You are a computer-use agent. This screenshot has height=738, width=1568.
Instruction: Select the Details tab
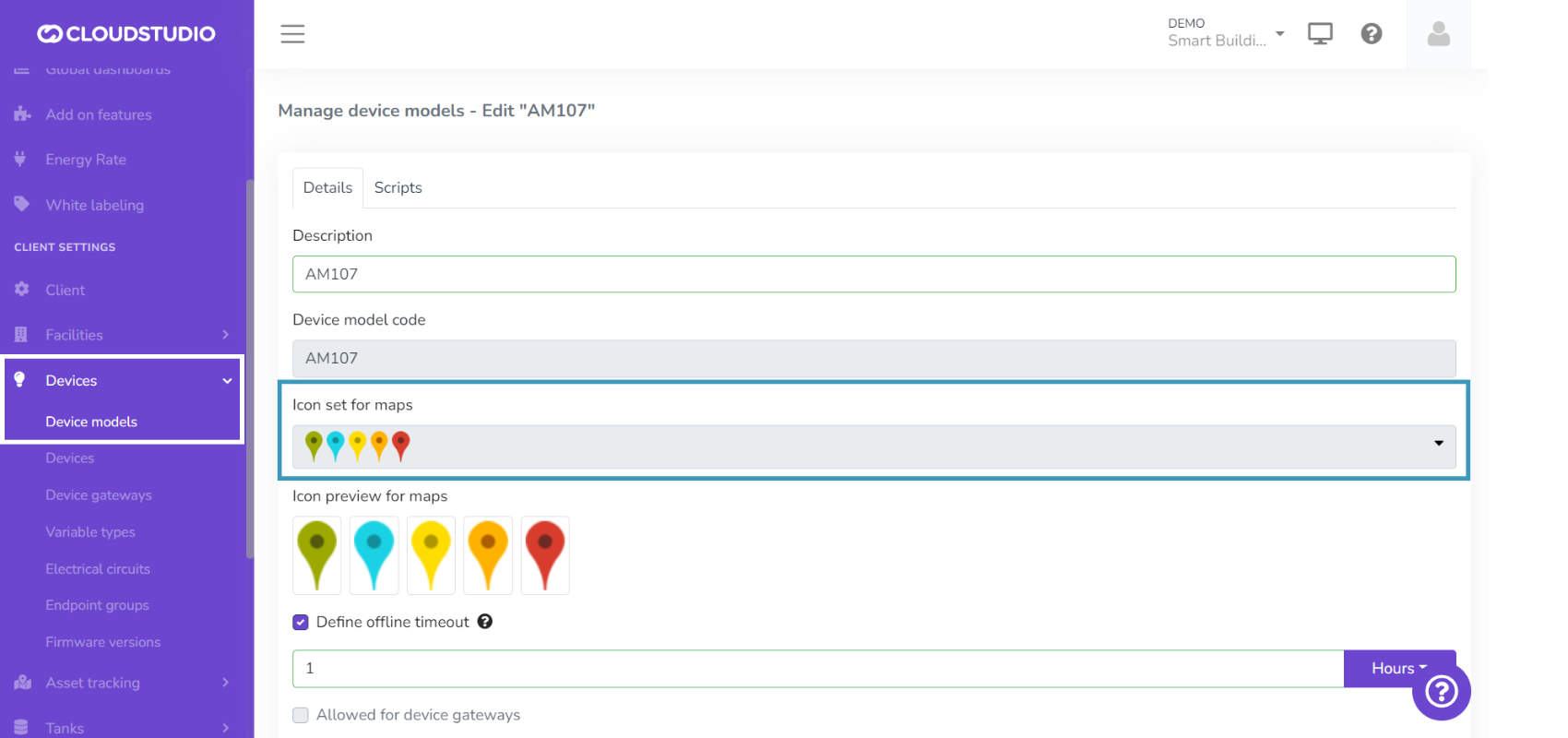click(327, 187)
